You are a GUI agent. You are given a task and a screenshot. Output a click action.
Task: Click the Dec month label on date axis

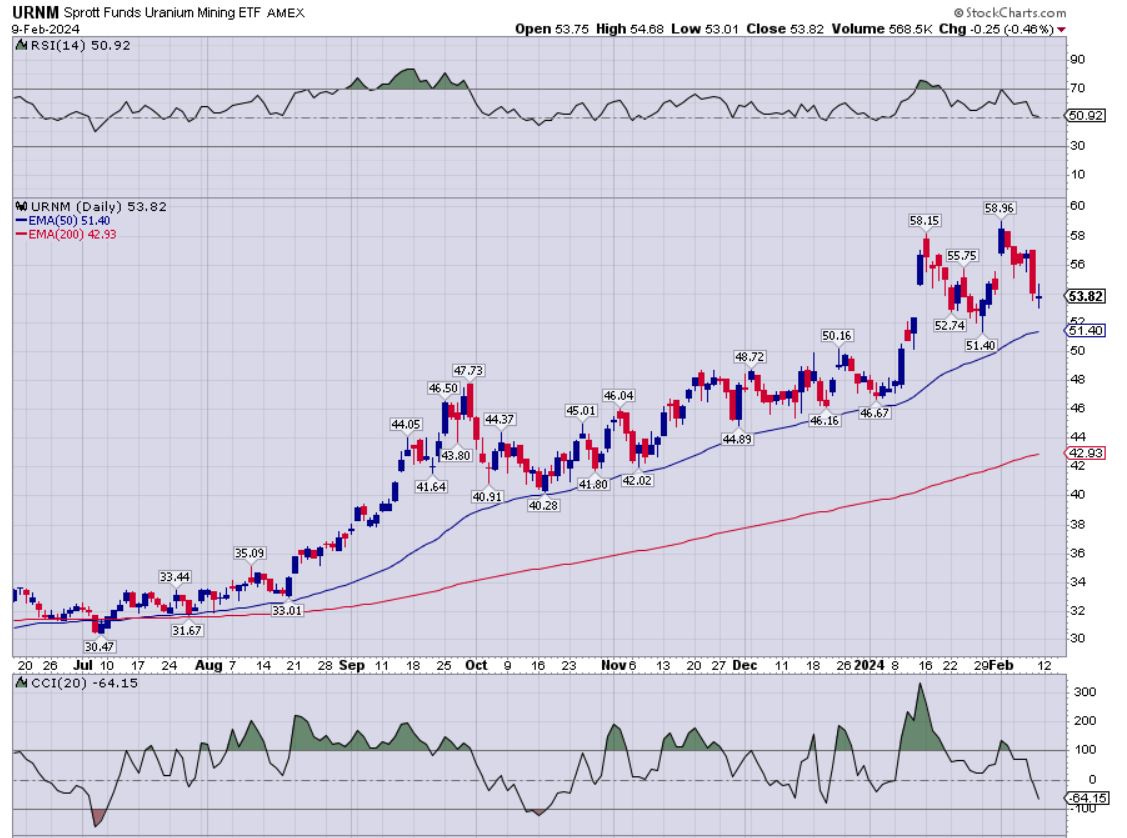[x=745, y=666]
